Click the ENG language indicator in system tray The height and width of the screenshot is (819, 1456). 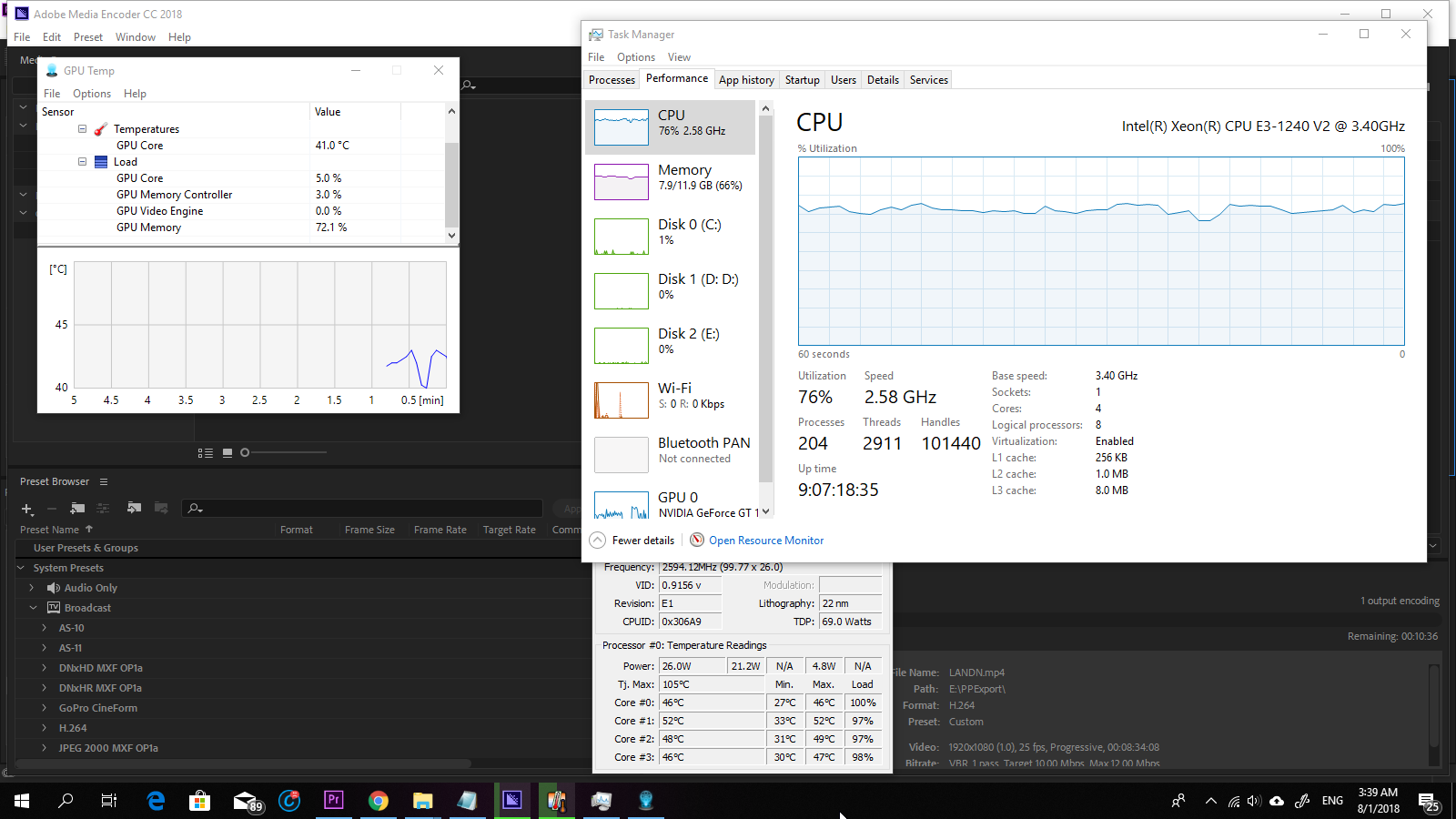1332,801
